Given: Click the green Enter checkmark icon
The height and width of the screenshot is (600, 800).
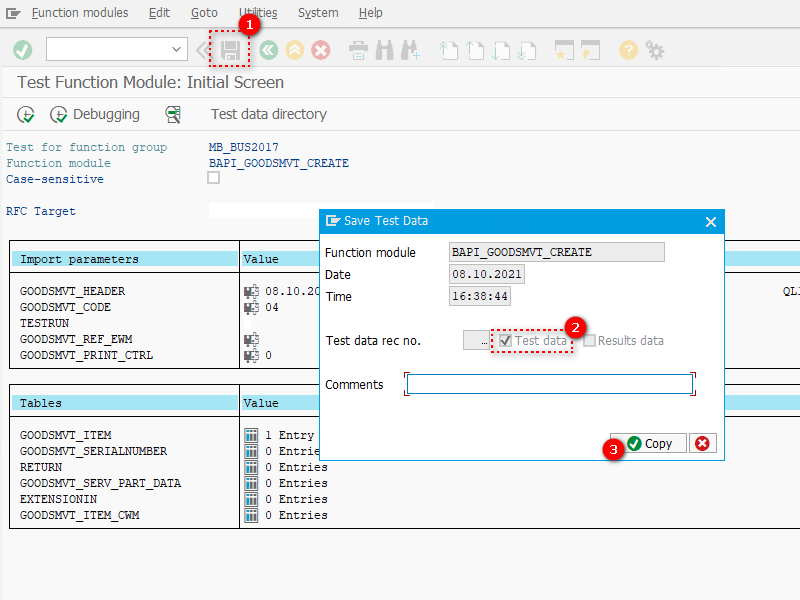Looking at the screenshot, I should [x=22, y=49].
